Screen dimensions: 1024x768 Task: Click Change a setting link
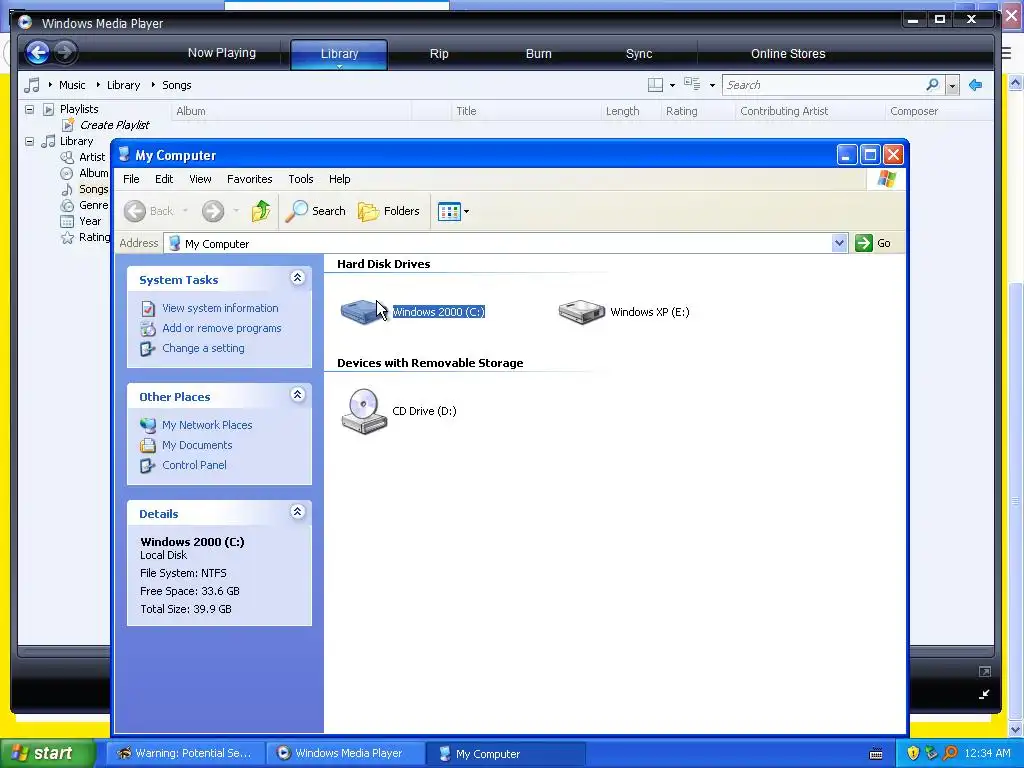(203, 349)
